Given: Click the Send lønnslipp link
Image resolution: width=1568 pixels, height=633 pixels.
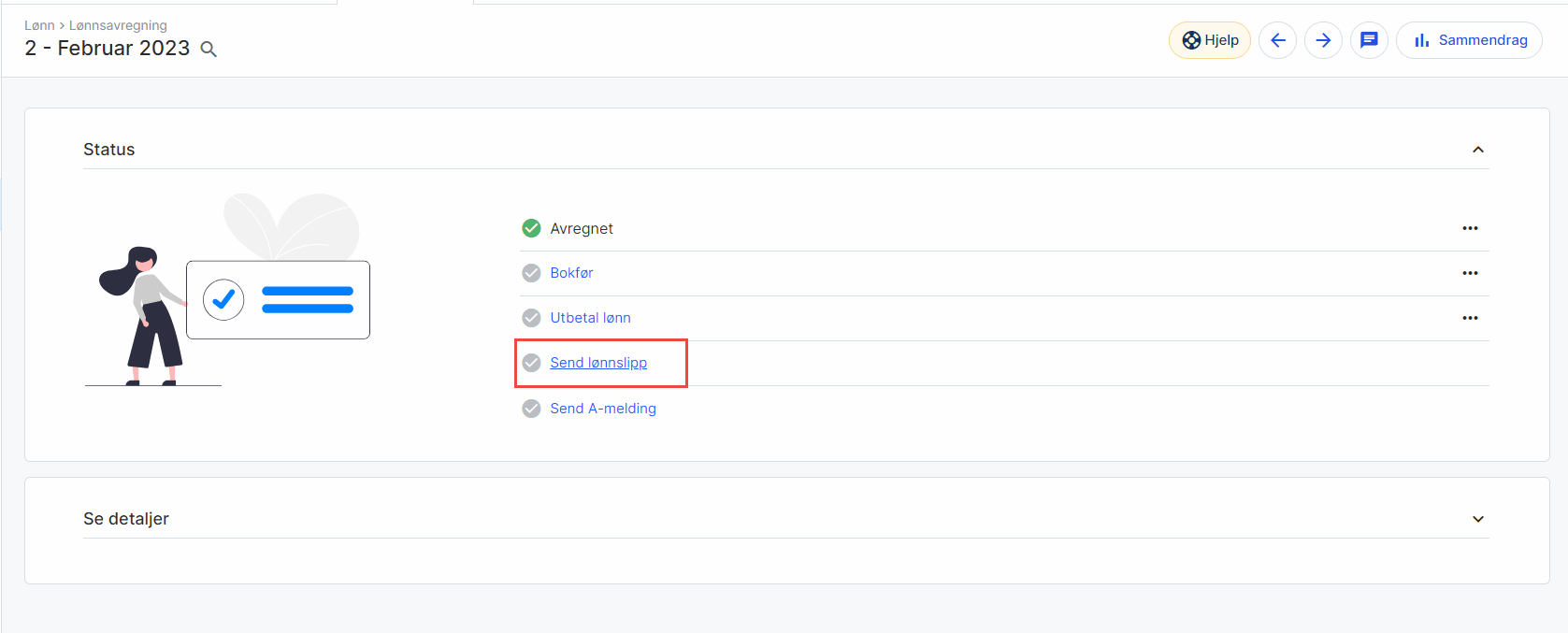Looking at the screenshot, I should [598, 363].
